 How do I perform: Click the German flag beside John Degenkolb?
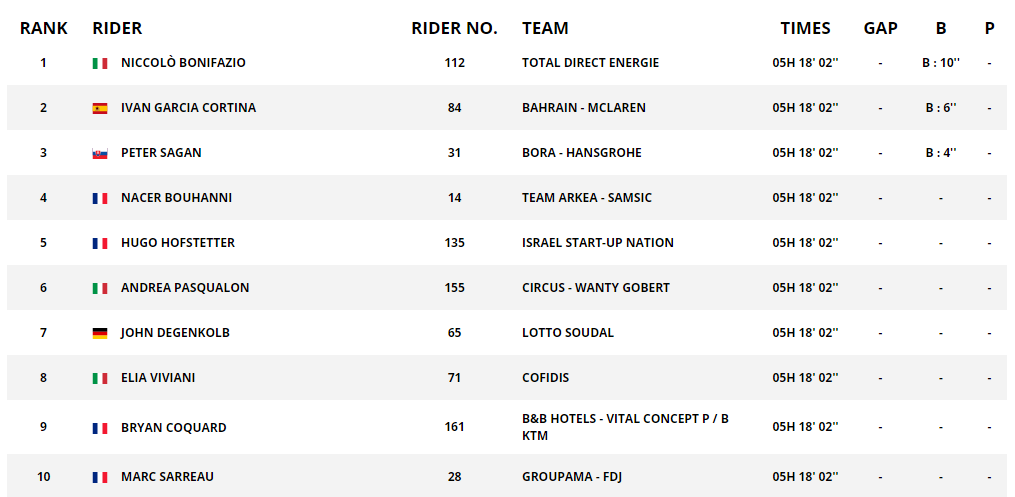click(100, 333)
